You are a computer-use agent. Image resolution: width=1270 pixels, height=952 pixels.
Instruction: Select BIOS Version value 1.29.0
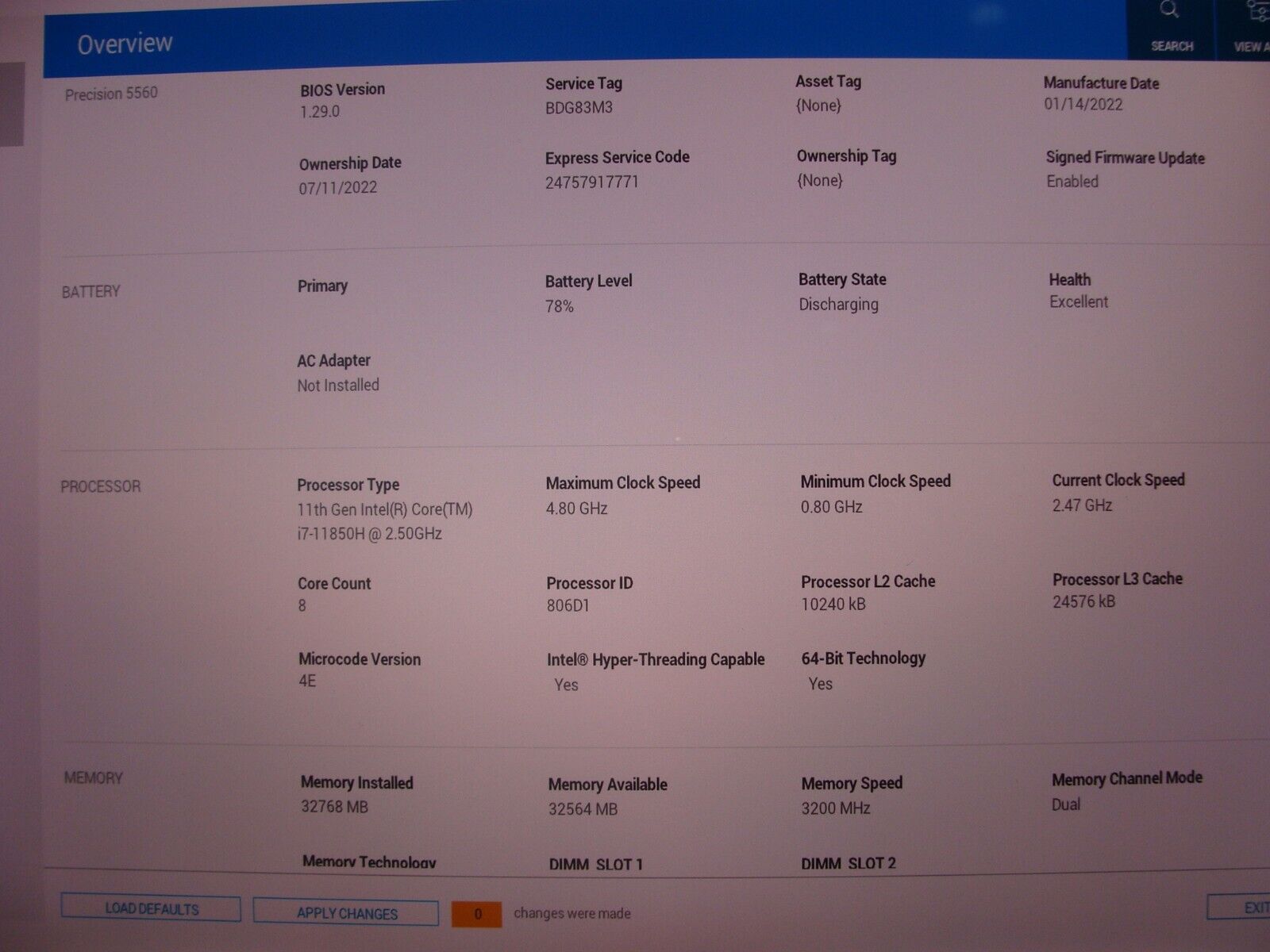319,111
